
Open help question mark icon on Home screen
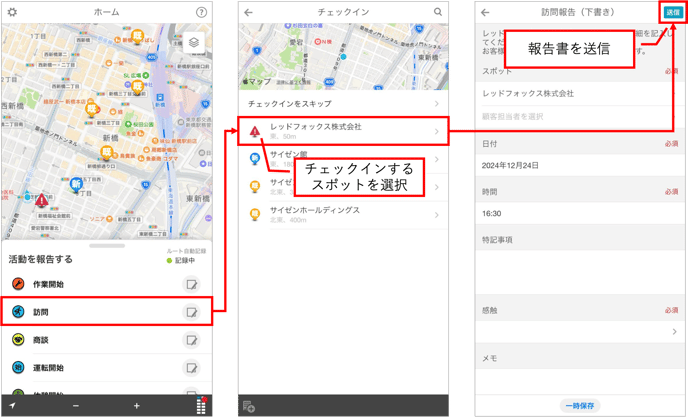point(201,12)
